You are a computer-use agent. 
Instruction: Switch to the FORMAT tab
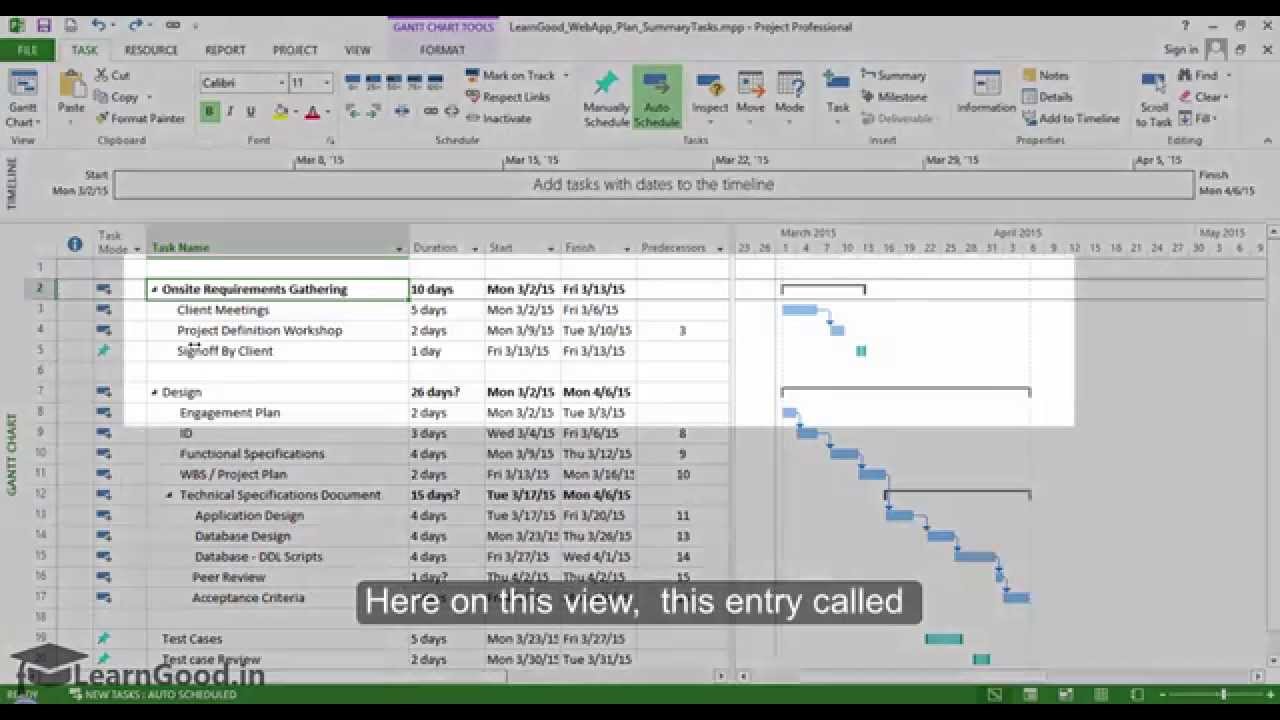pyautogui.click(x=442, y=50)
